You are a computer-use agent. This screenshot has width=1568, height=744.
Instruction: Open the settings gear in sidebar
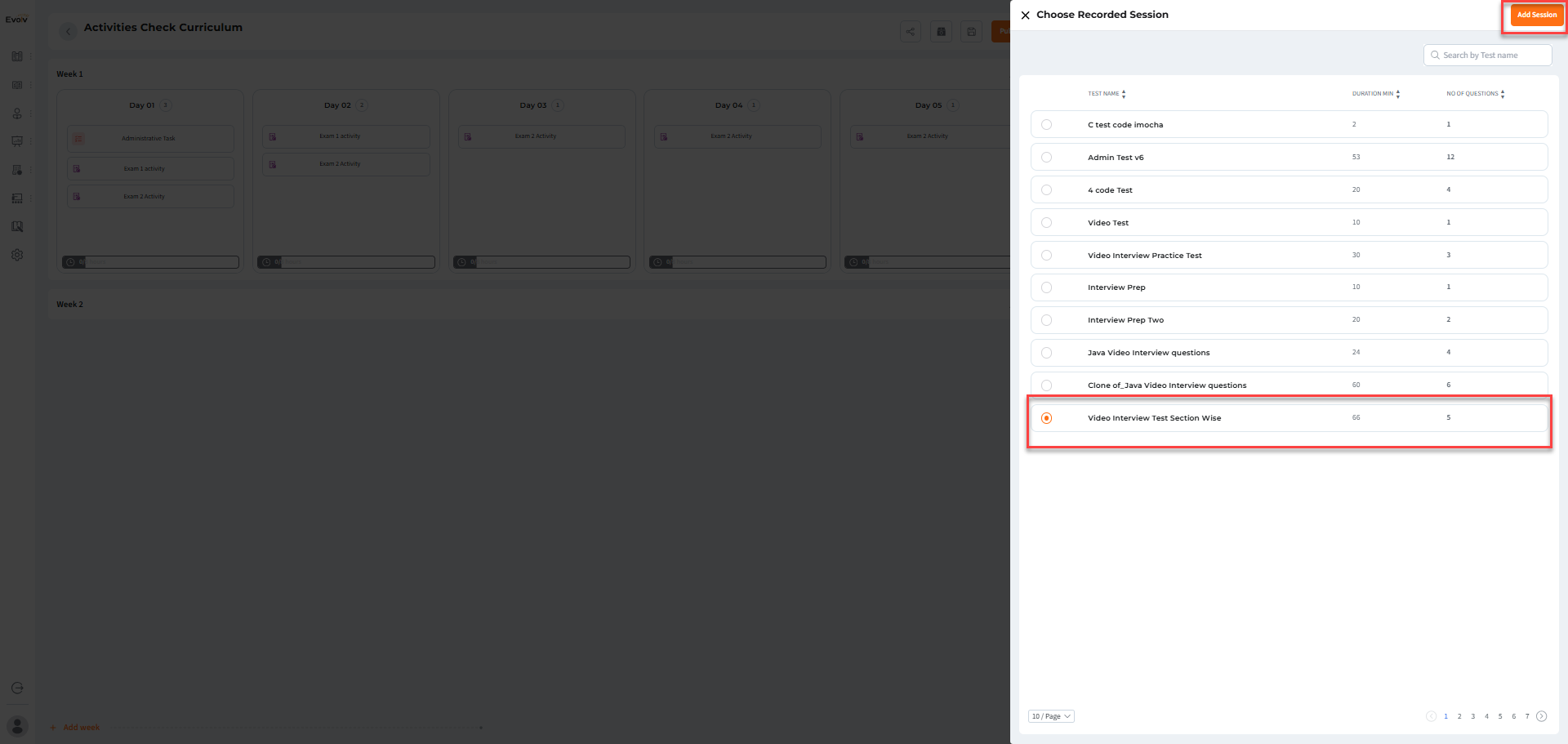tap(17, 255)
